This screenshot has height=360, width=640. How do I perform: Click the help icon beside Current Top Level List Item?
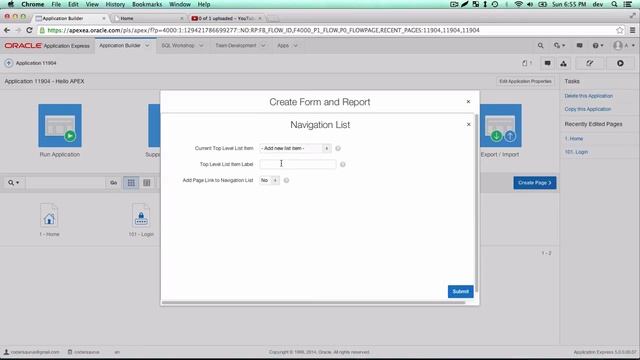point(338,149)
